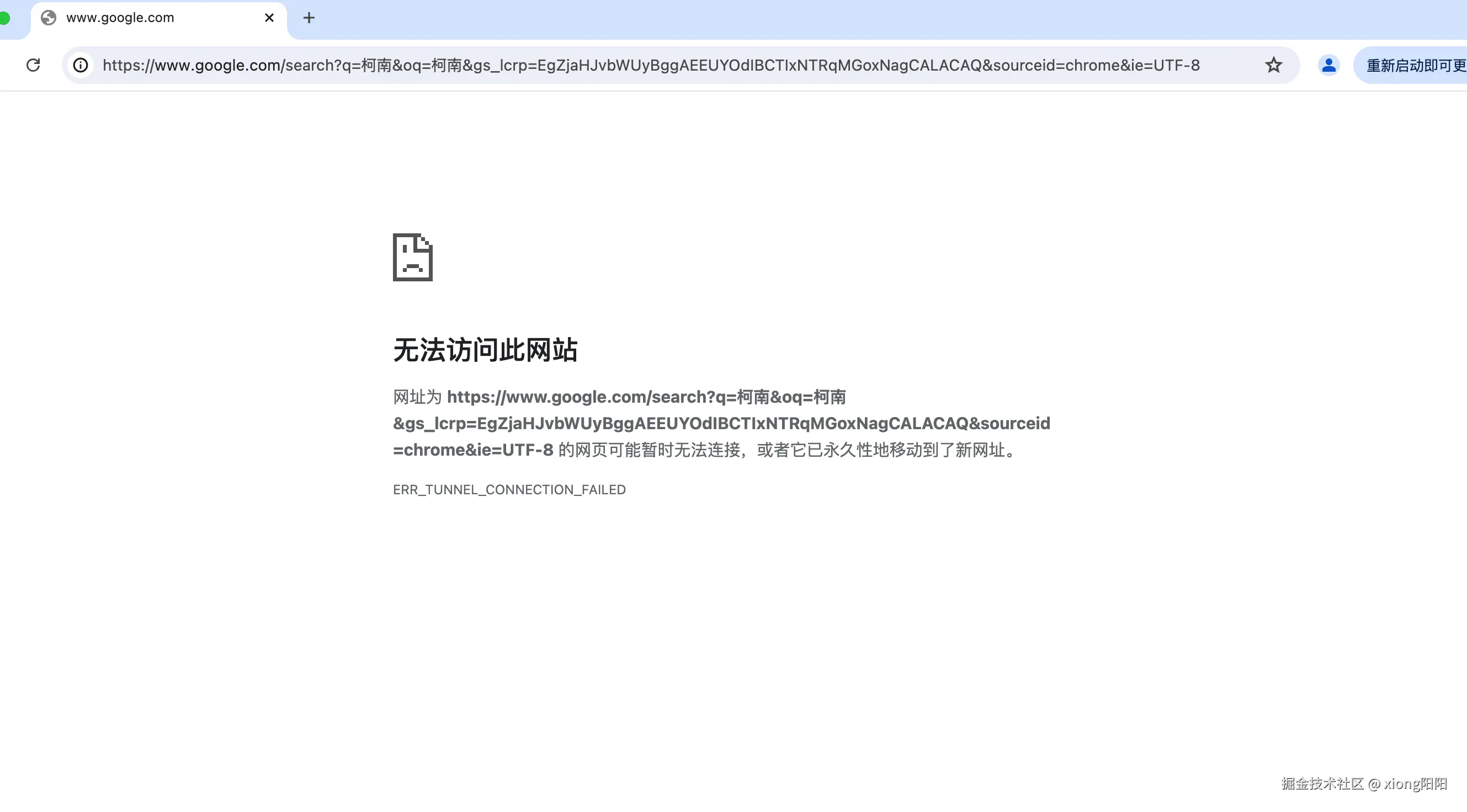Select the ERR_TUNNEL_CONNECTION_FAILED error code
Screen dimensions: 1467x812
(508, 489)
